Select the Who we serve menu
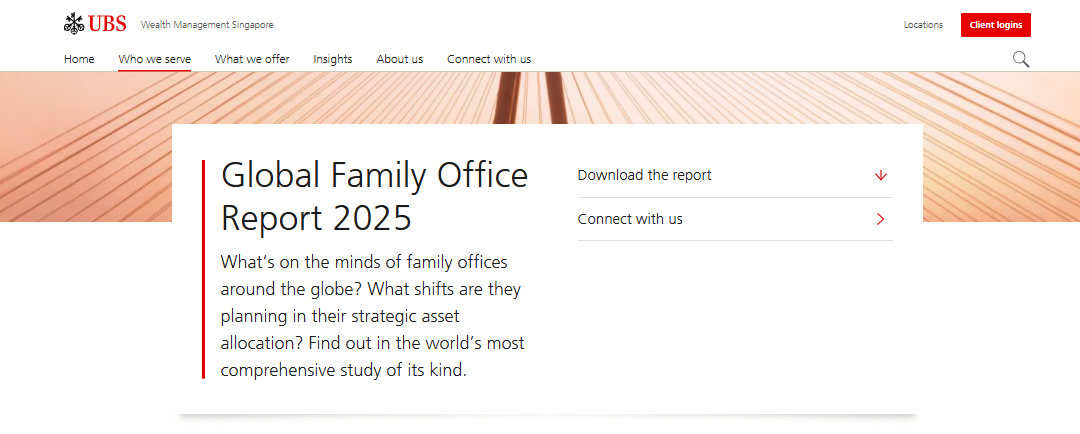 (154, 59)
